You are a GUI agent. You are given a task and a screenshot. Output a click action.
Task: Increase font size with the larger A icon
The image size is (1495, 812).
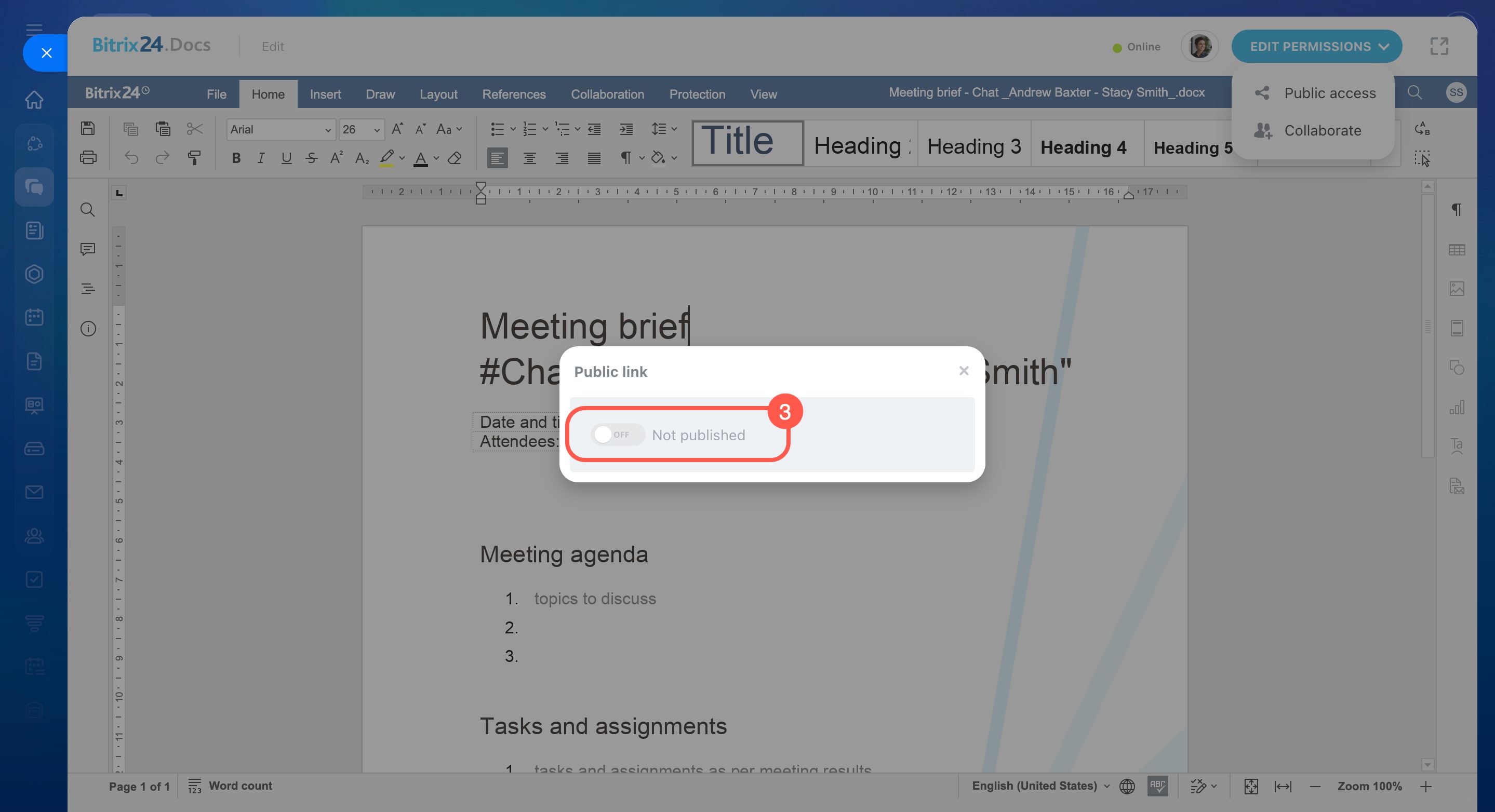tap(397, 129)
